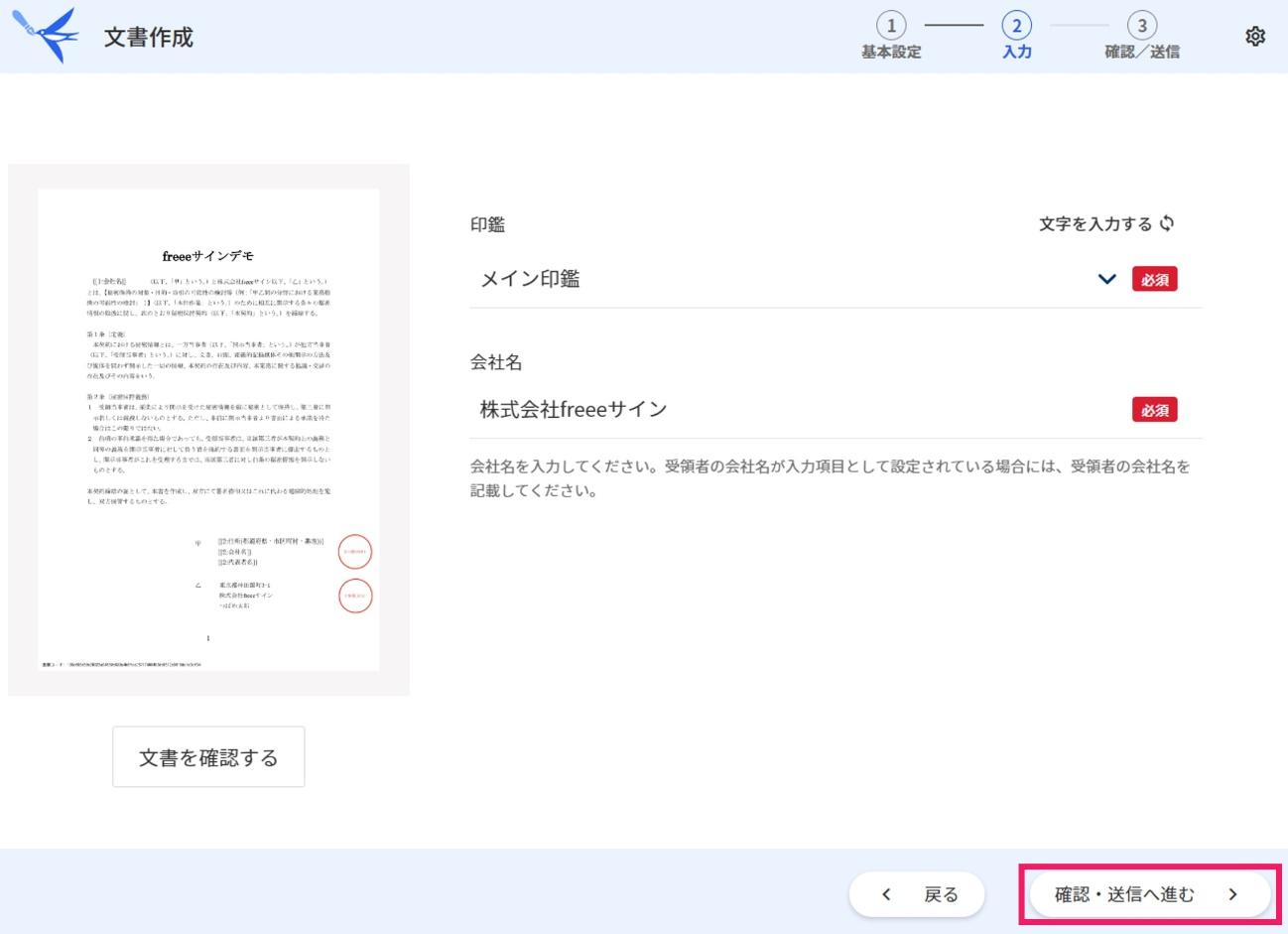The height and width of the screenshot is (934, 1288).
Task: Click the 必須 badge next to 株式会社freeeサイン
Action: pyautogui.click(x=1154, y=410)
